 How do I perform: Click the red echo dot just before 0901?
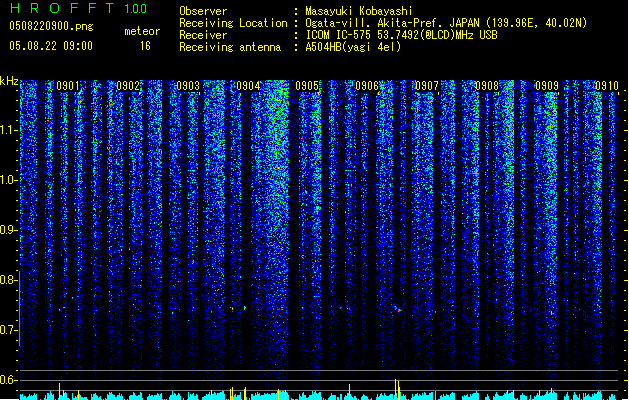[x=59, y=309]
